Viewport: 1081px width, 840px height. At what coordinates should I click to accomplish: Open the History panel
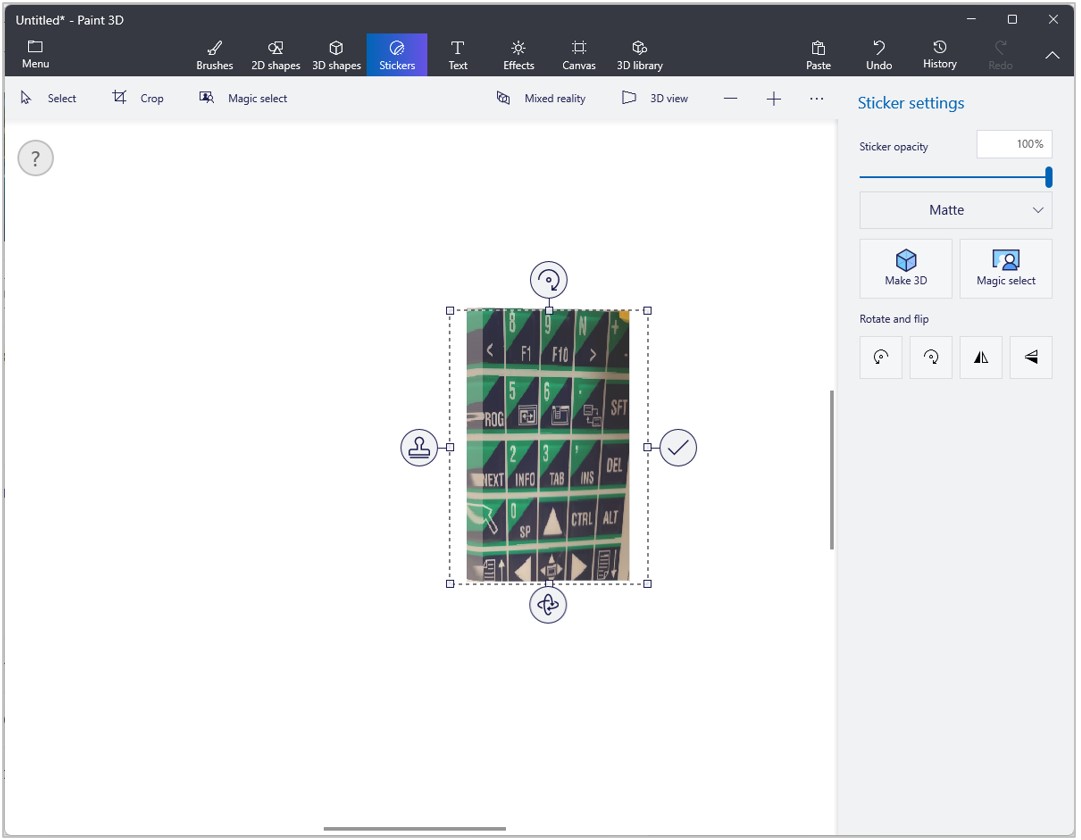coord(939,54)
